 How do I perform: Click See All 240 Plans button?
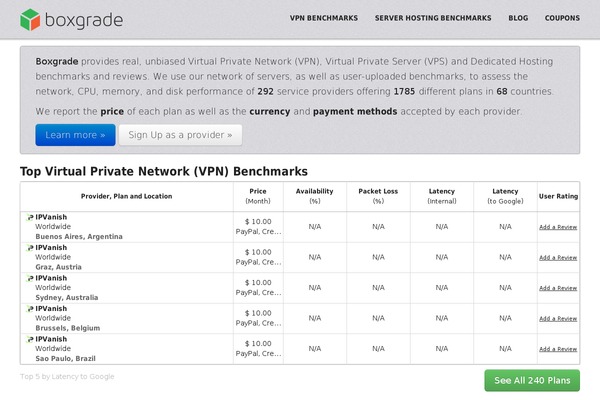[532, 380]
